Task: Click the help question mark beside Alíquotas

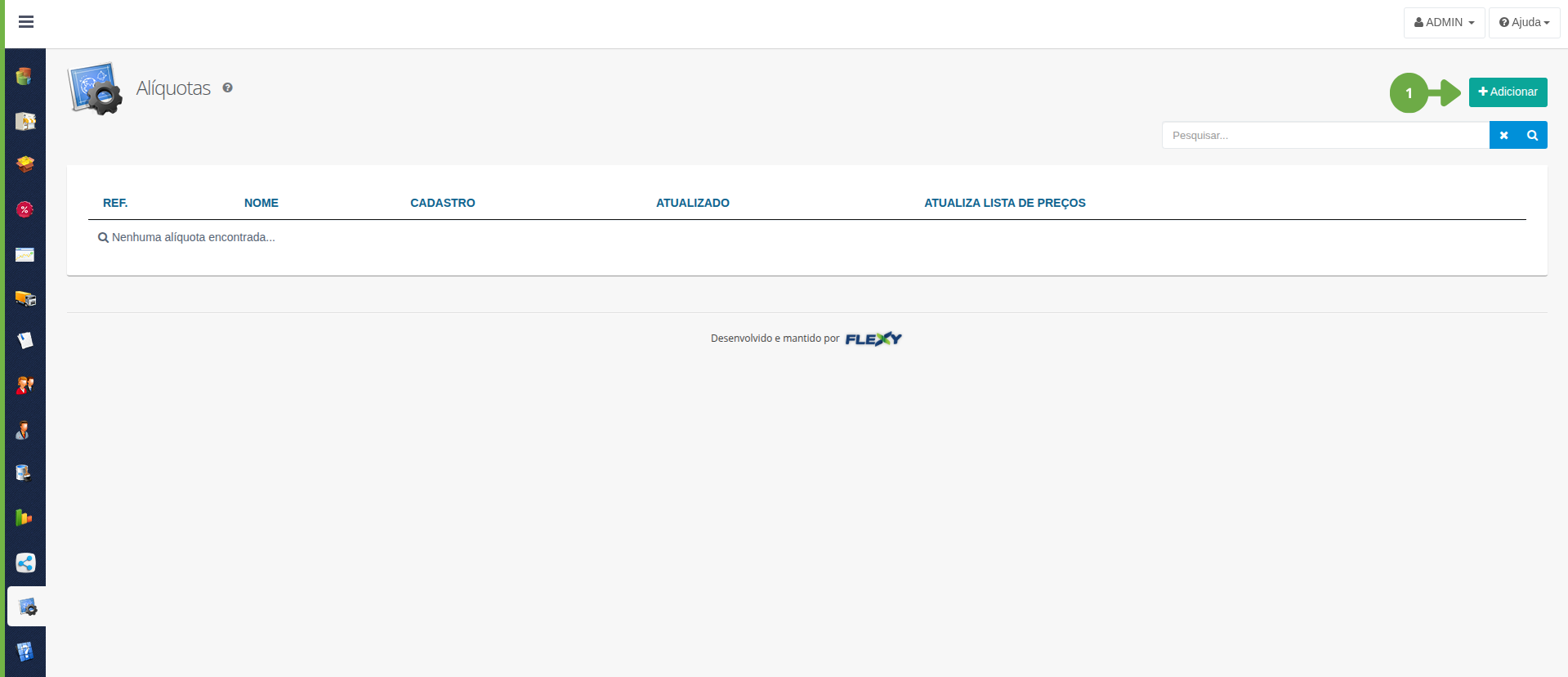Action: pos(228,88)
